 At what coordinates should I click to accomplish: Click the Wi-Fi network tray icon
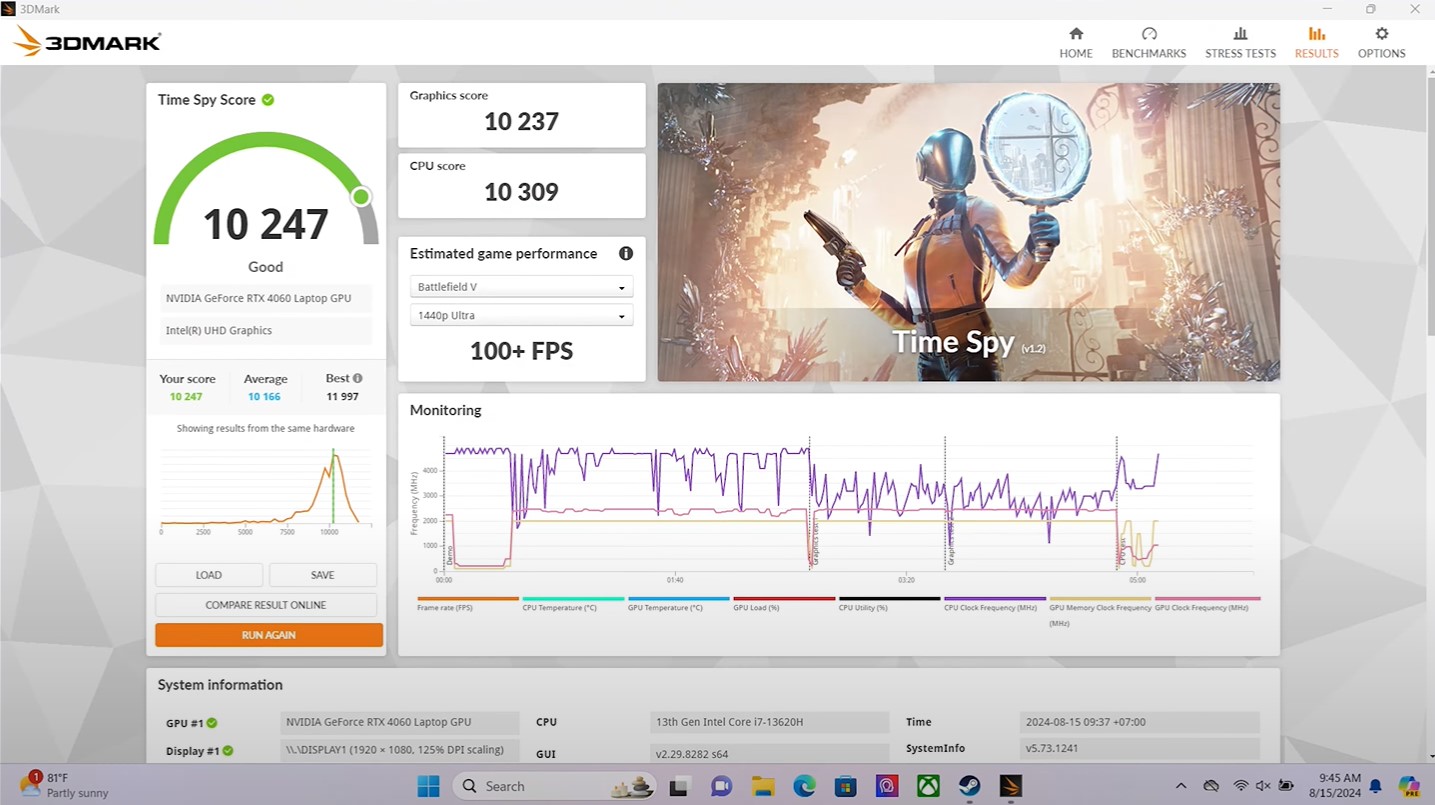click(x=1241, y=786)
